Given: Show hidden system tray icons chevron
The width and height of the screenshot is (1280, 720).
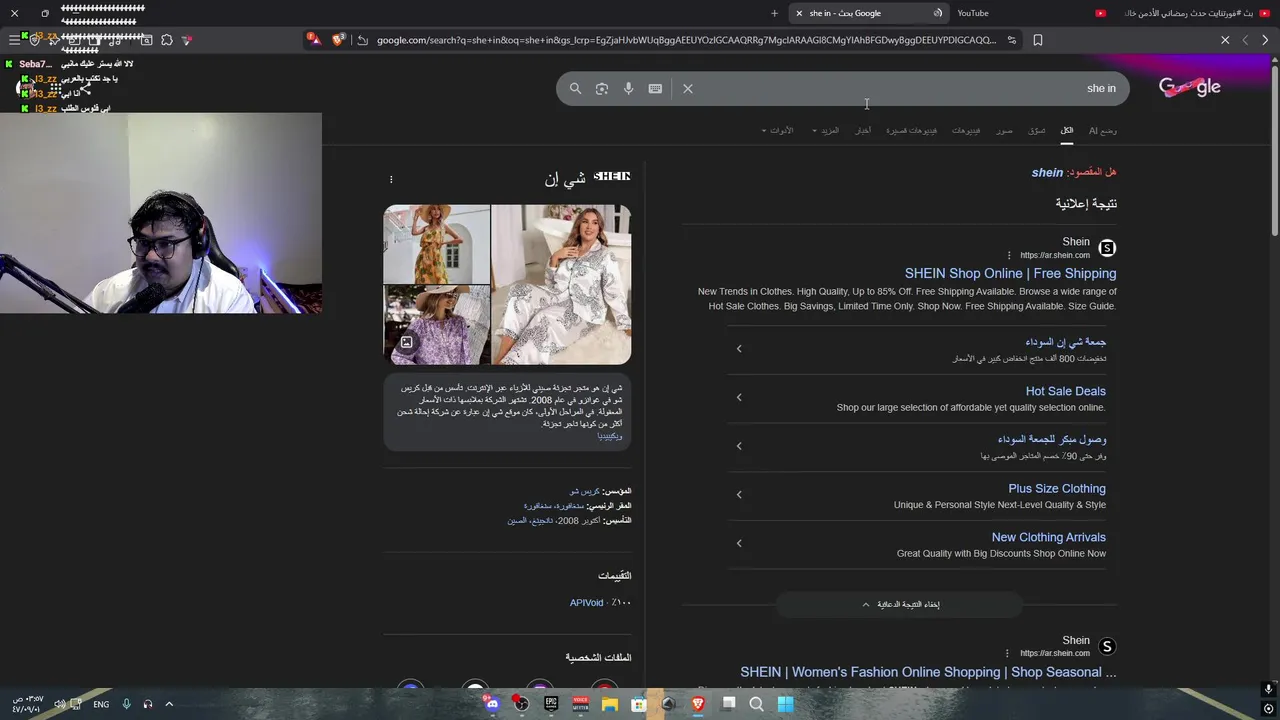Looking at the screenshot, I should click(x=169, y=704).
